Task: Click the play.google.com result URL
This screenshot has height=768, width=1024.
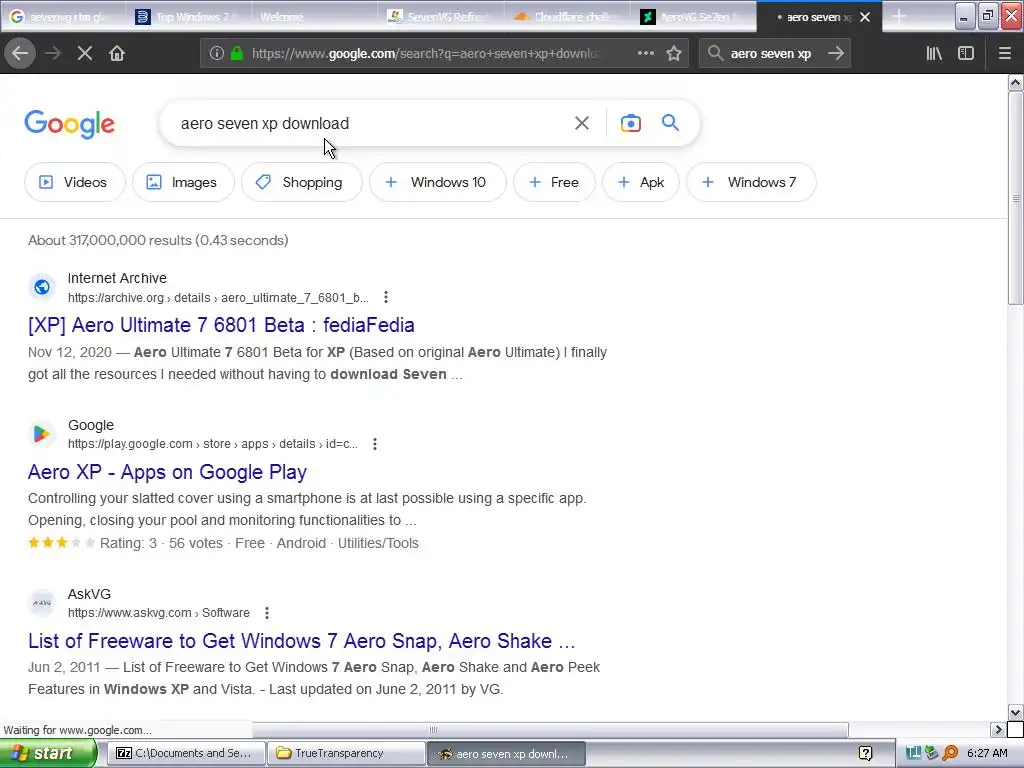Action: pos(213,444)
